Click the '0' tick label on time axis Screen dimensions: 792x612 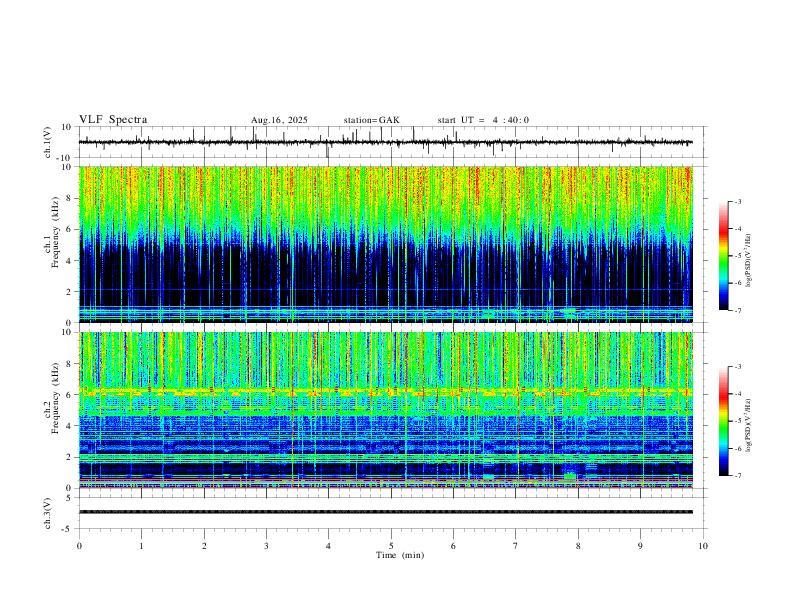(x=79, y=546)
